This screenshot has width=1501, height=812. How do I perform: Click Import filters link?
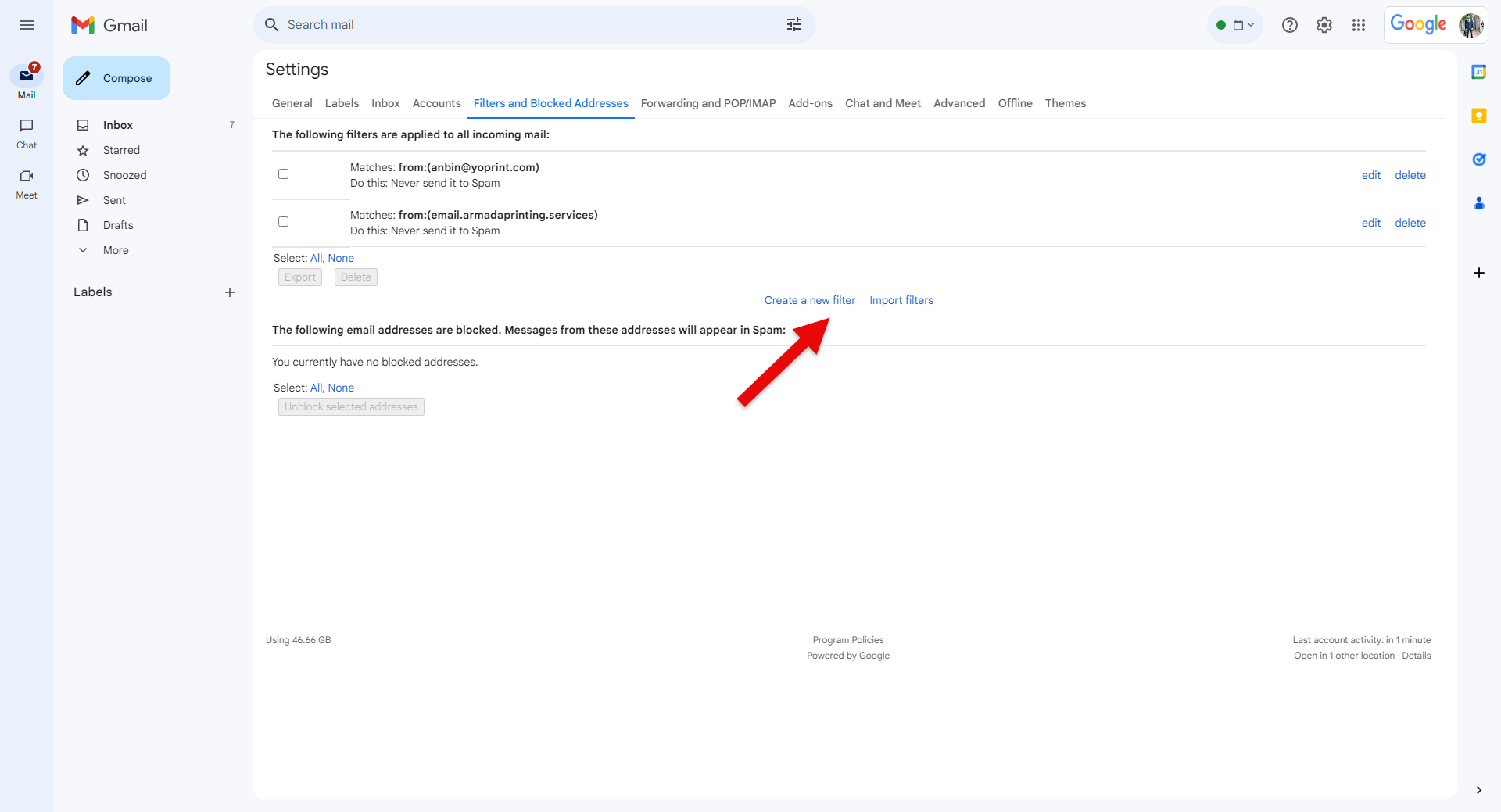[x=901, y=300]
